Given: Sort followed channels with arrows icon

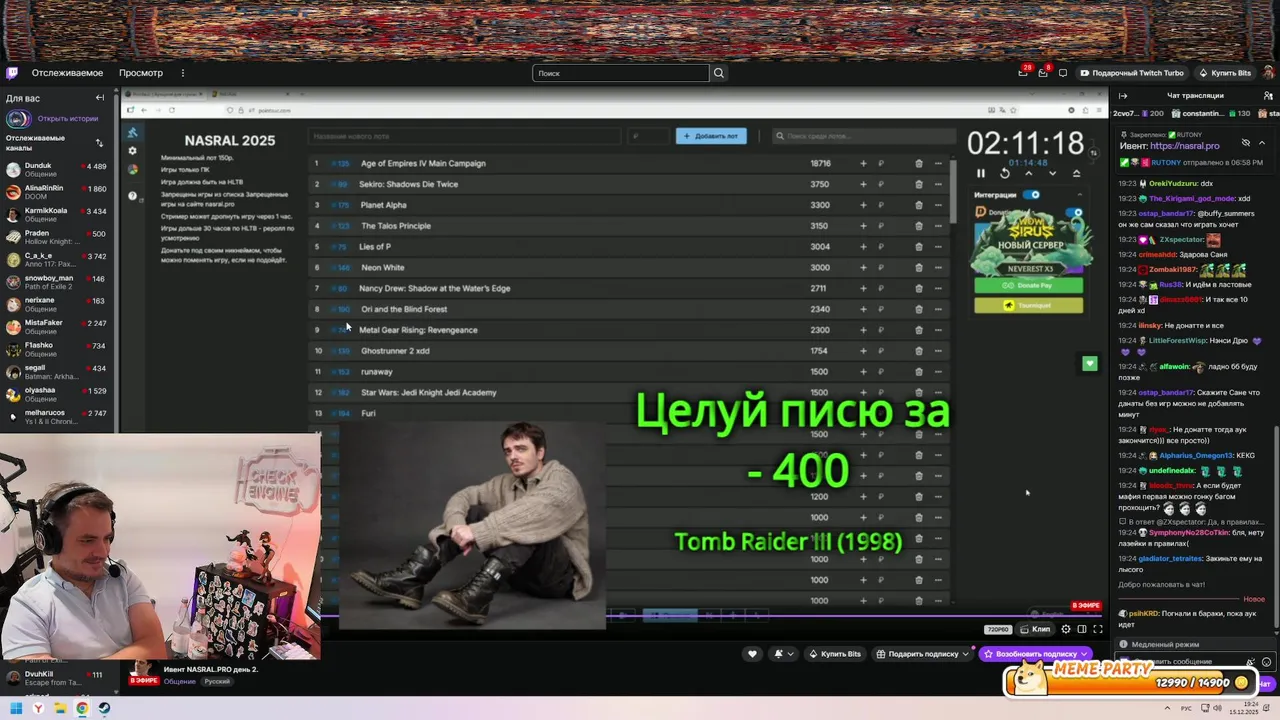Looking at the screenshot, I should click(x=99, y=143).
